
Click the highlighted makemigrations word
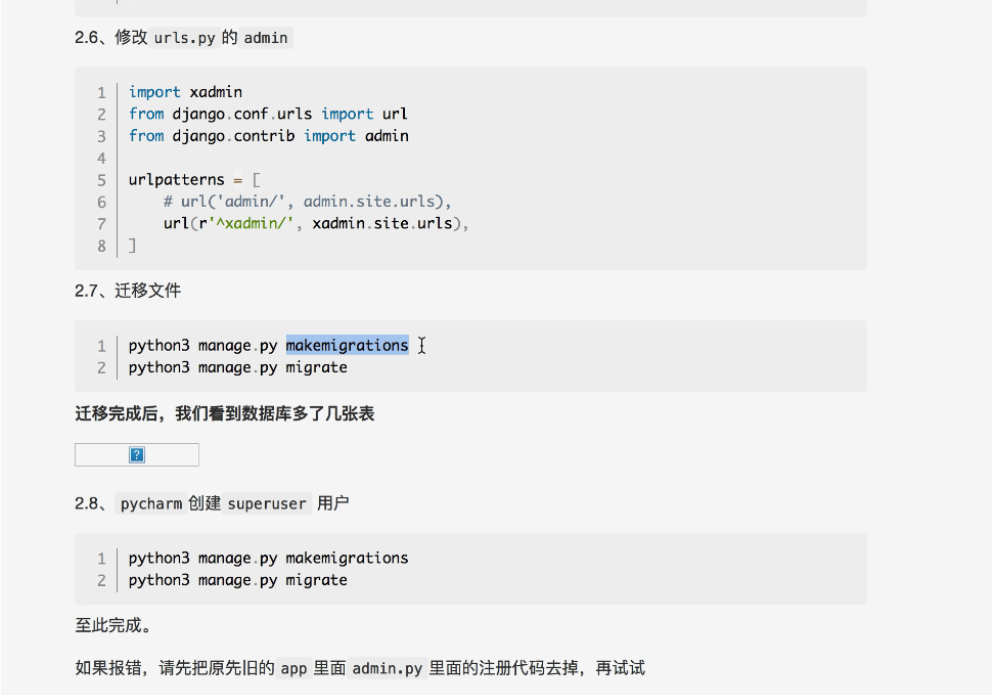coord(347,346)
